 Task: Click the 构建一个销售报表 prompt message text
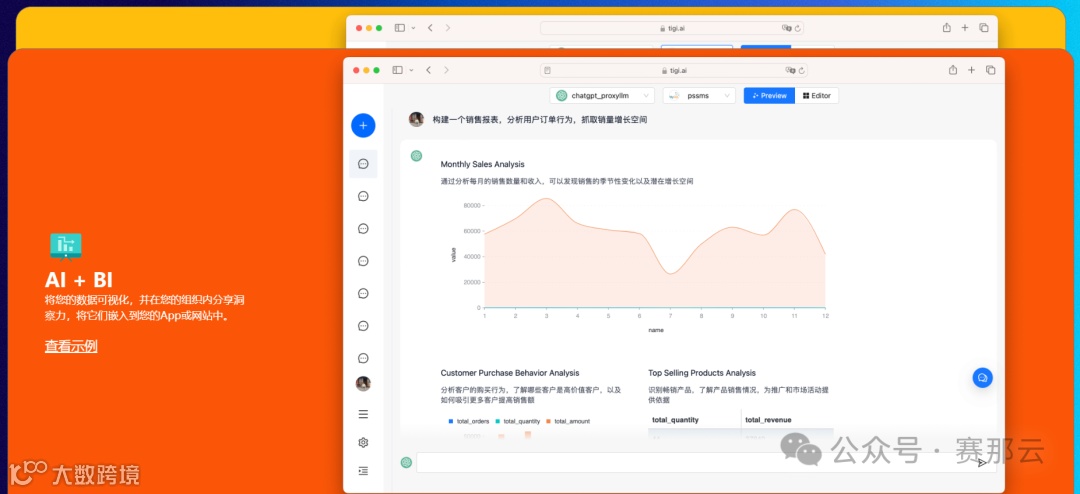pos(539,119)
